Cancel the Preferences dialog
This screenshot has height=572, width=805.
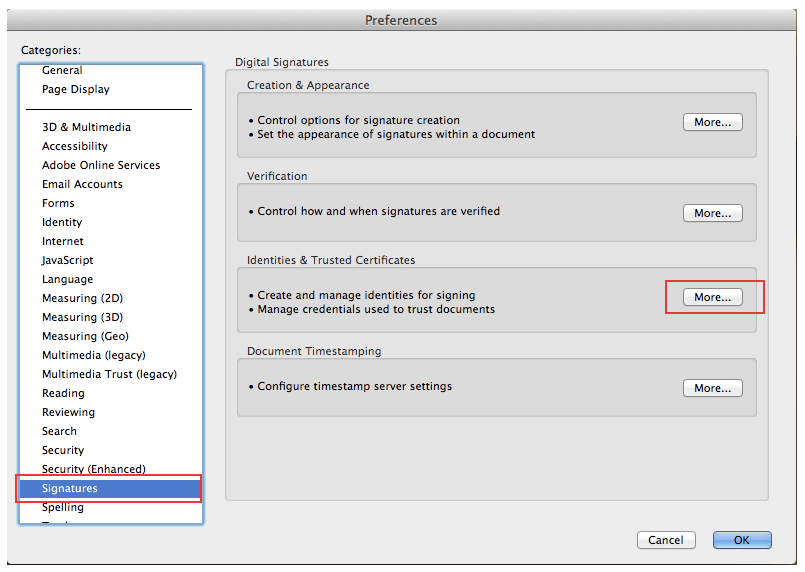665,540
